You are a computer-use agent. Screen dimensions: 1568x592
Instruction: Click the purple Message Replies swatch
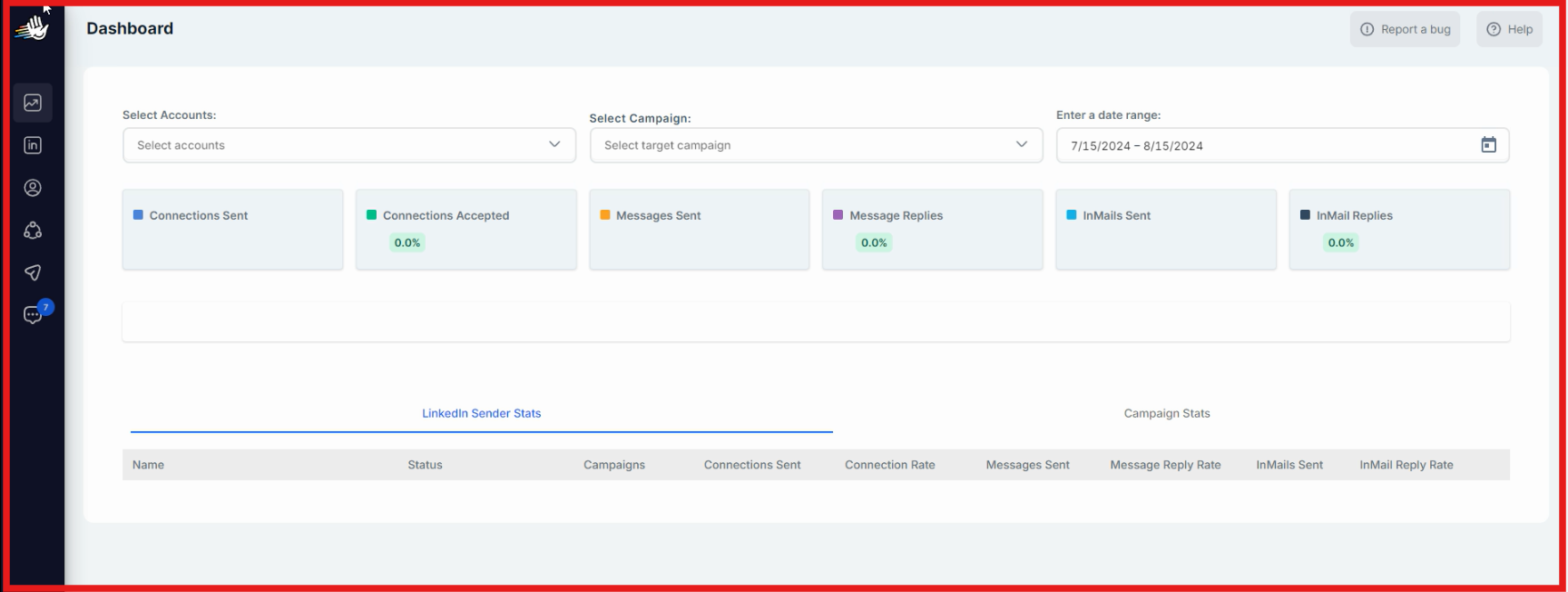(838, 215)
